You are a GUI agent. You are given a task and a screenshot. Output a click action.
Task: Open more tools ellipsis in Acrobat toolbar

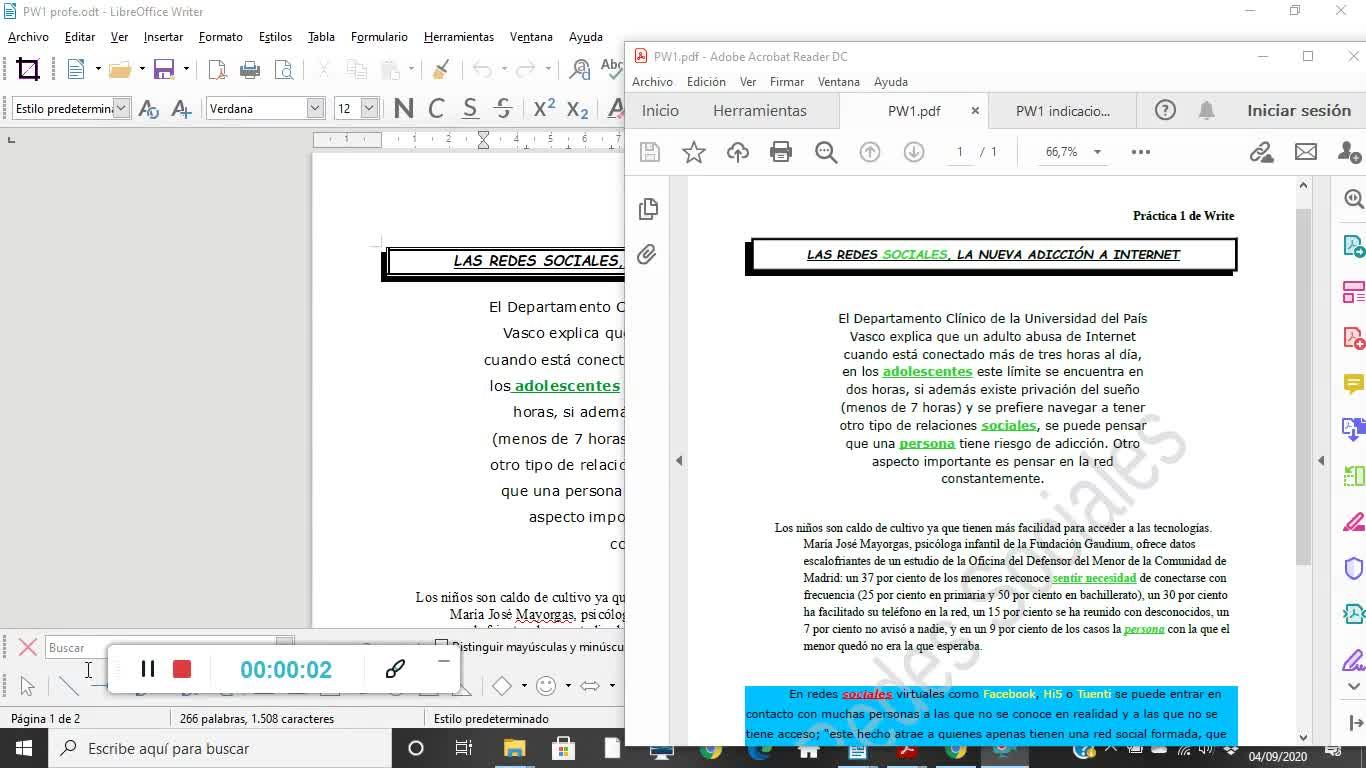(x=1141, y=152)
